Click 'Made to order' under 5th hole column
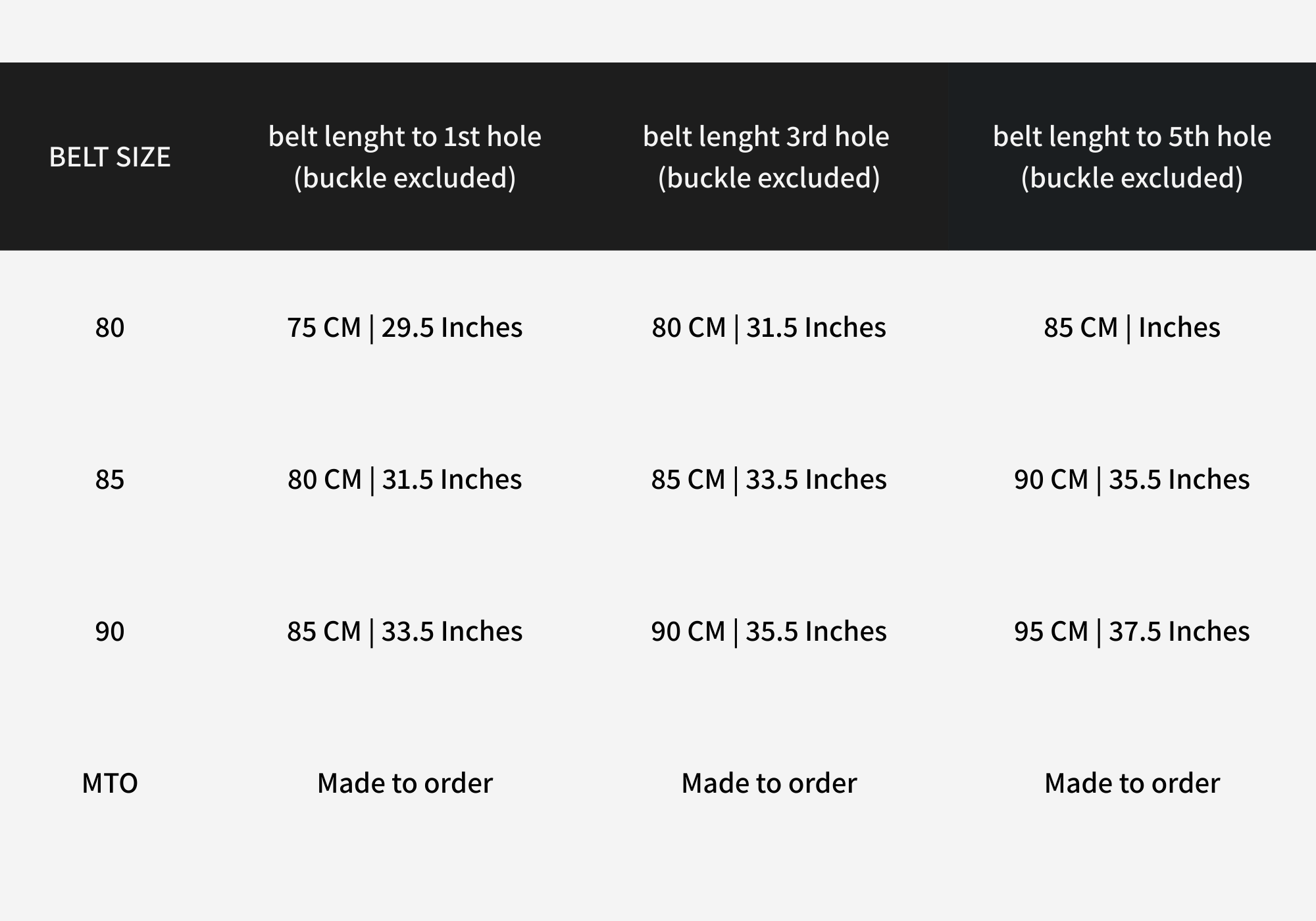 [x=1132, y=784]
